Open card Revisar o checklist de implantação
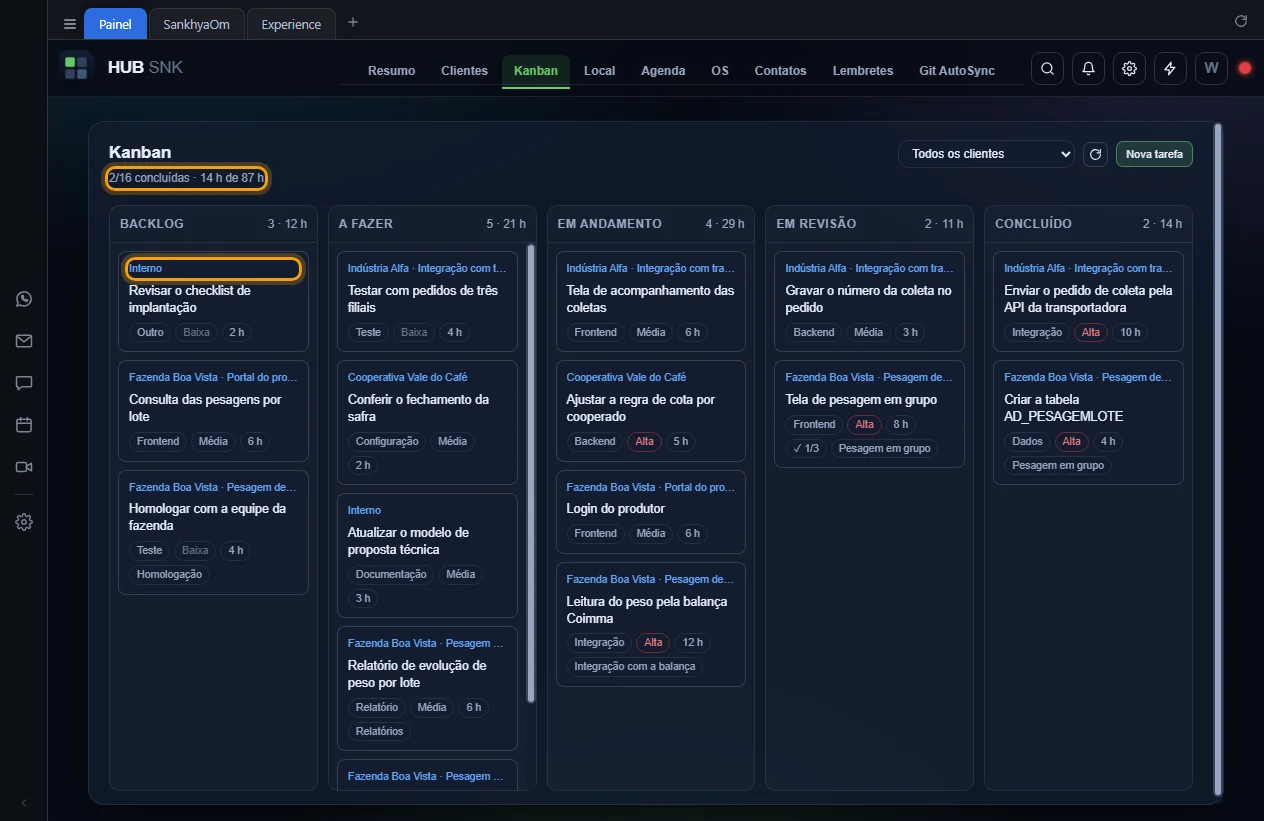This screenshot has height=821, width=1264. coord(213,301)
